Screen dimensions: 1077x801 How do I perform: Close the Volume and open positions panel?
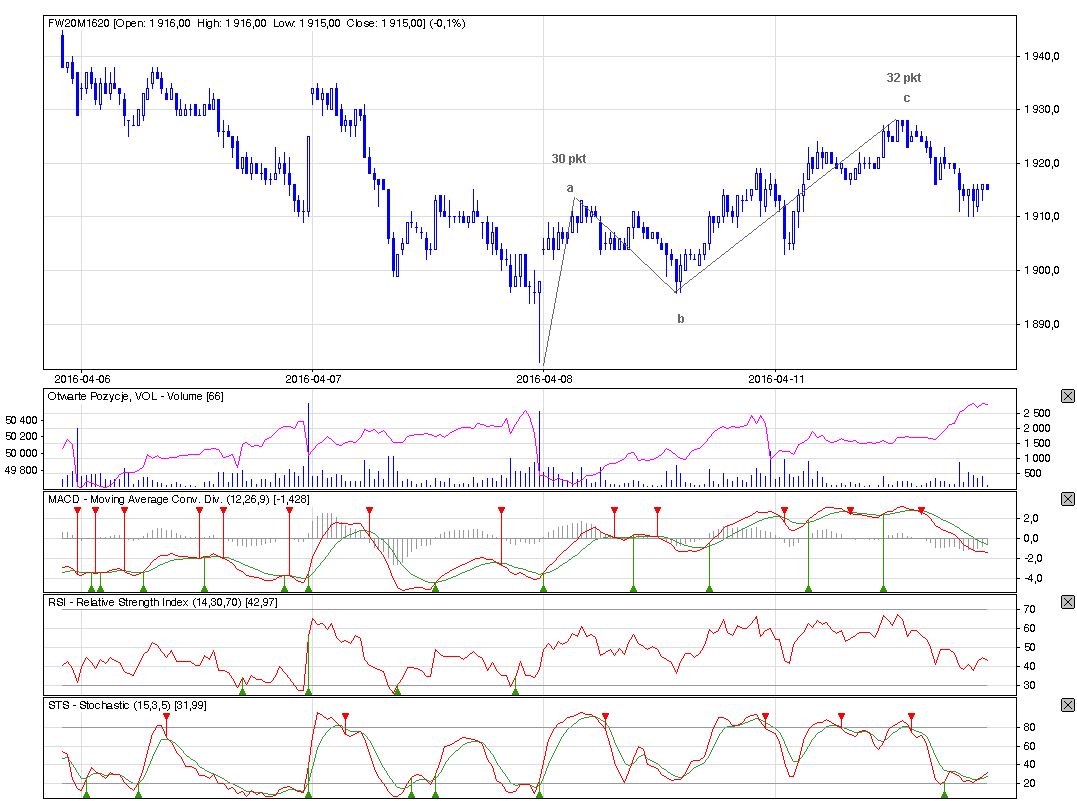[1067, 396]
